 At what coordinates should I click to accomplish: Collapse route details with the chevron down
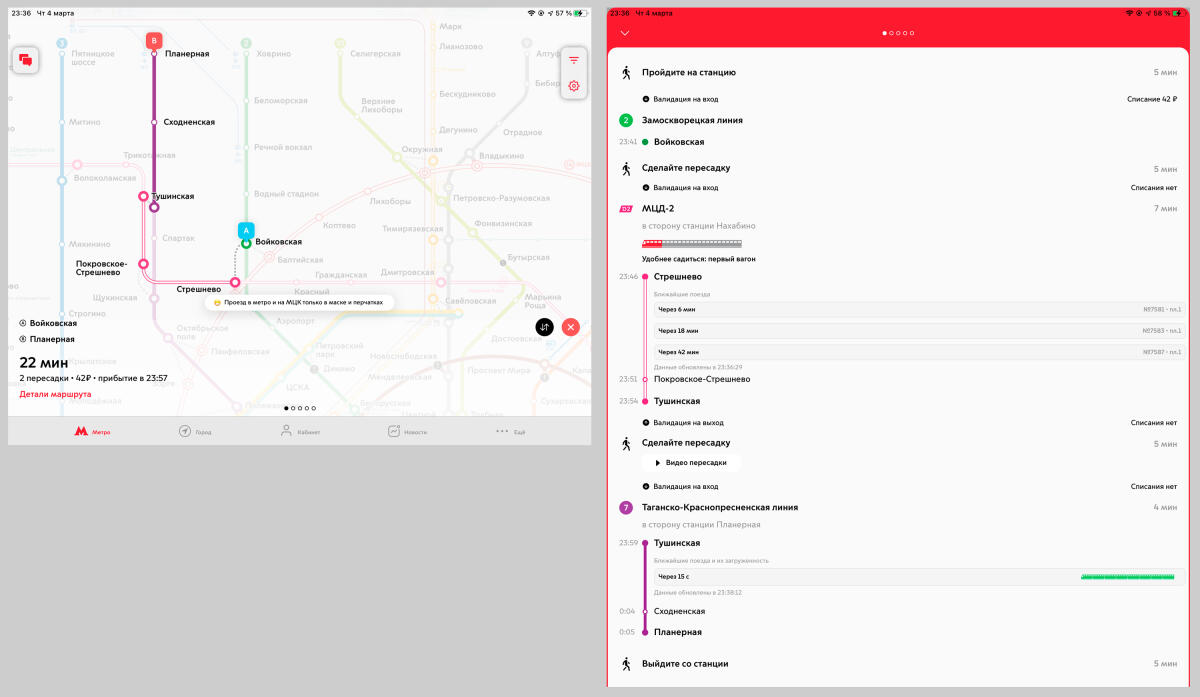pos(625,33)
